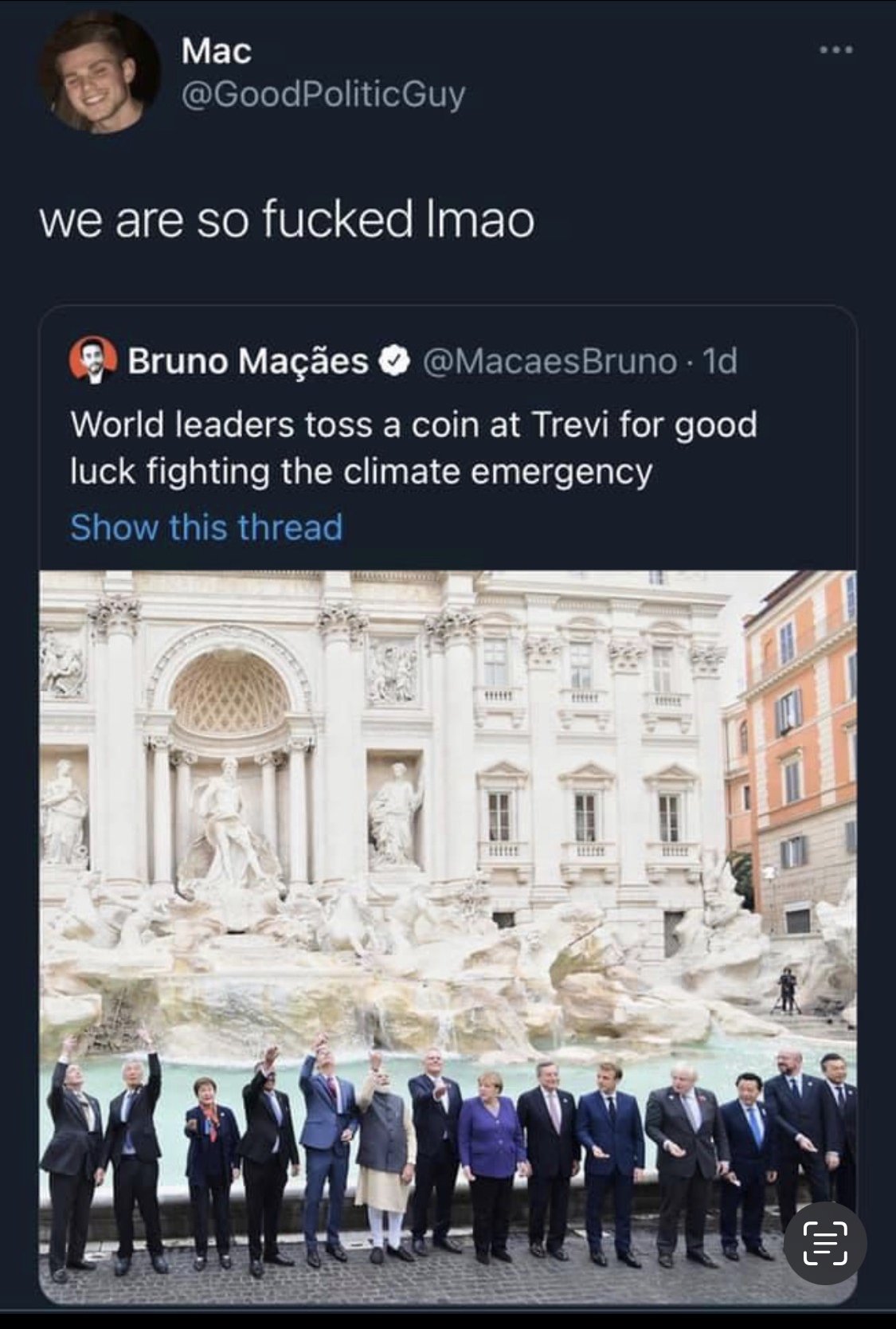Open the Trevi Fountain photo
This screenshot has height=1329, width=896.
(x=448, y=937)
